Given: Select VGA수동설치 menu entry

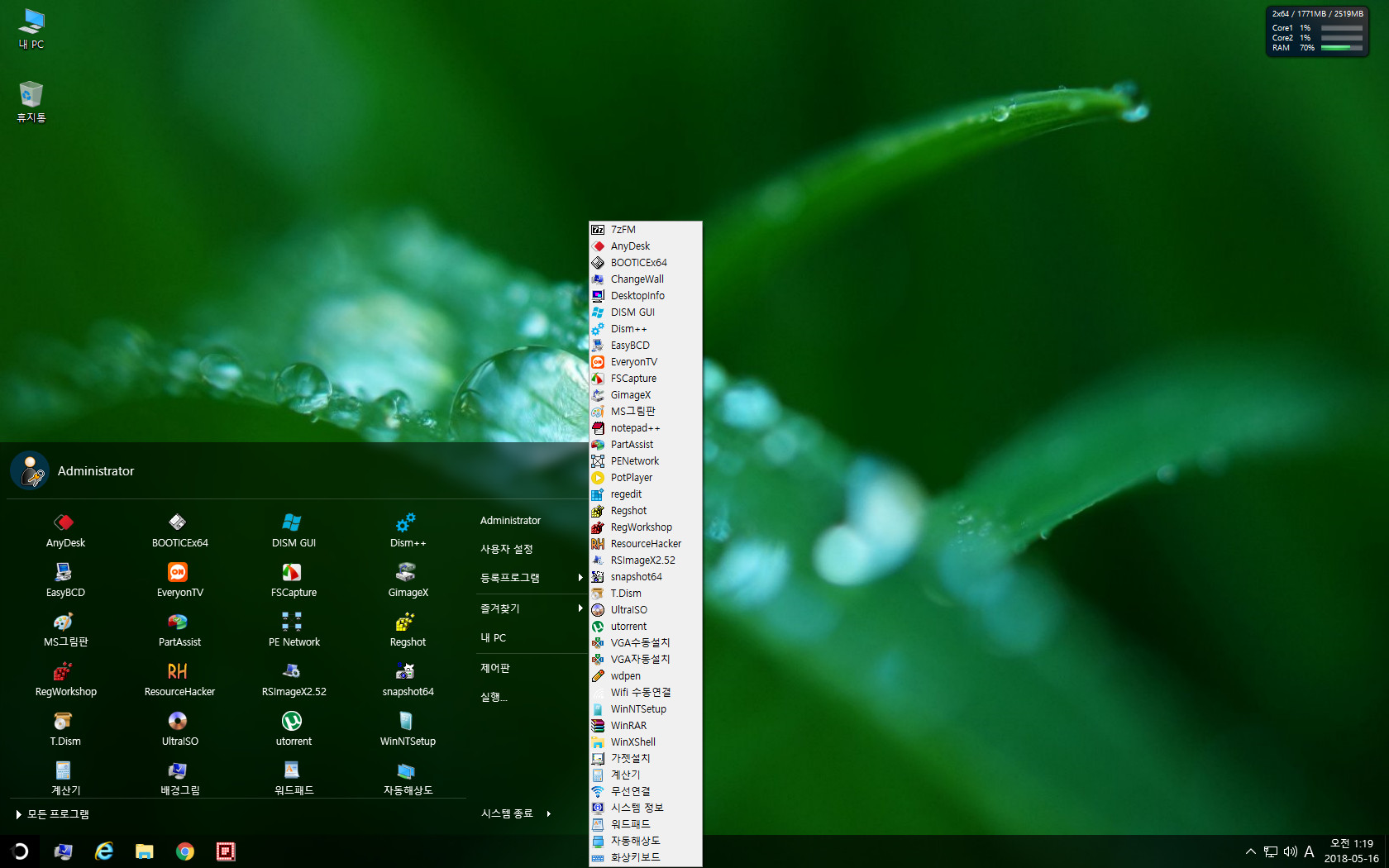Looking at the screenshot, I should [645, 643].
